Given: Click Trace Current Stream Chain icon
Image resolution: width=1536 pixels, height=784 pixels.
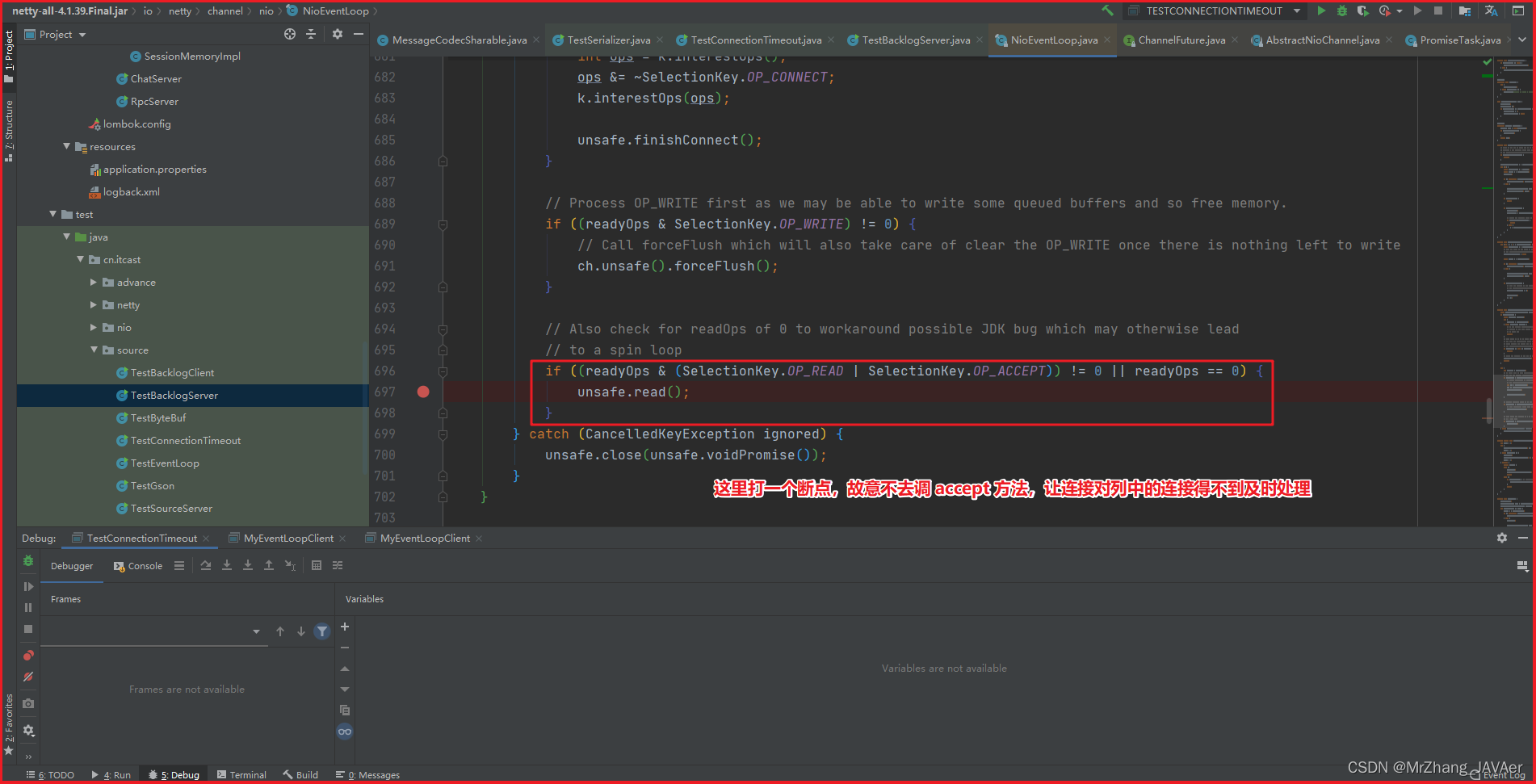Looking at the screenshot, I should (338, 565).
